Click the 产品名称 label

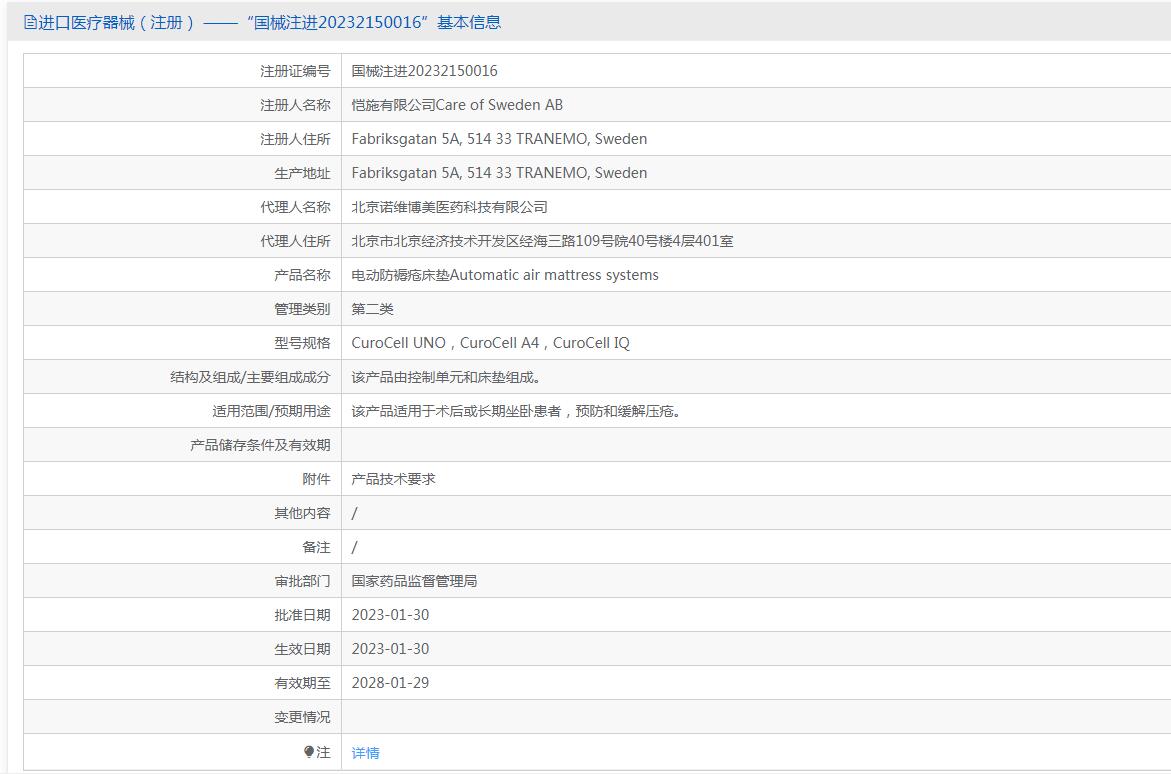(x=302, y=275)
